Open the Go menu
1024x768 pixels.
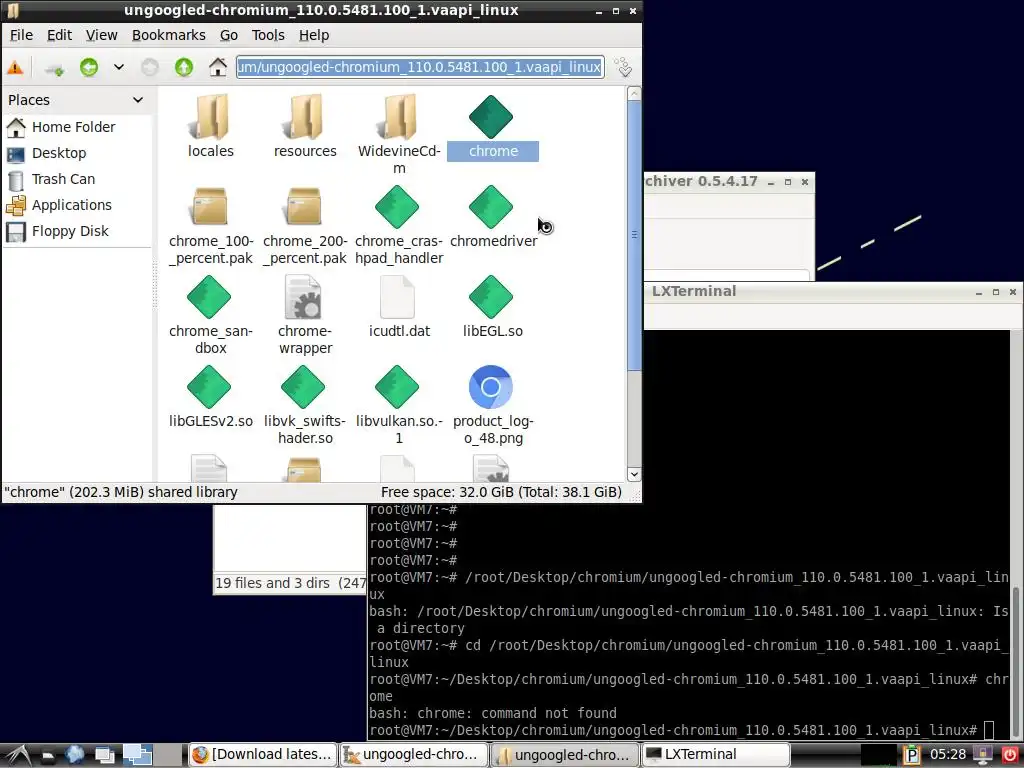229,35
